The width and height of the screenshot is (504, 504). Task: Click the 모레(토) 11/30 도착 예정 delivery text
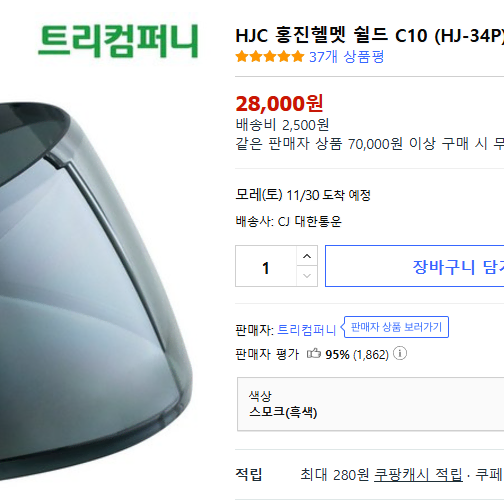coord(303,195)
